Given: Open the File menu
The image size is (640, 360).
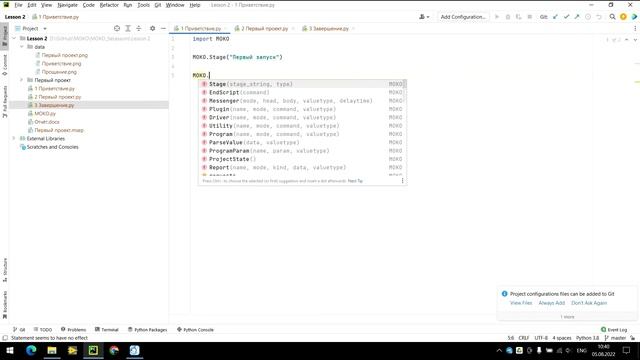Looking at the screenshot, I should point(18,5).
